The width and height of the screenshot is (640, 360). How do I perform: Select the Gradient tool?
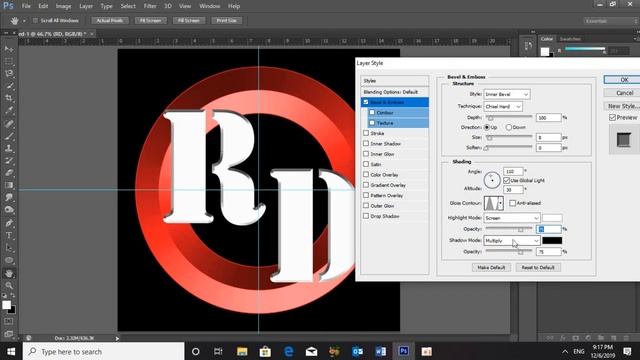9,185
